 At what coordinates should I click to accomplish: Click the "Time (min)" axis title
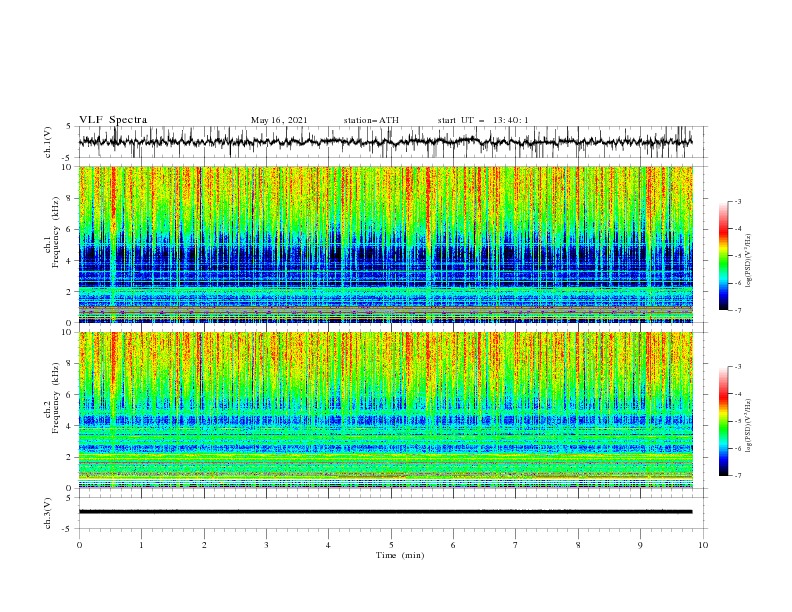[400, 555]
